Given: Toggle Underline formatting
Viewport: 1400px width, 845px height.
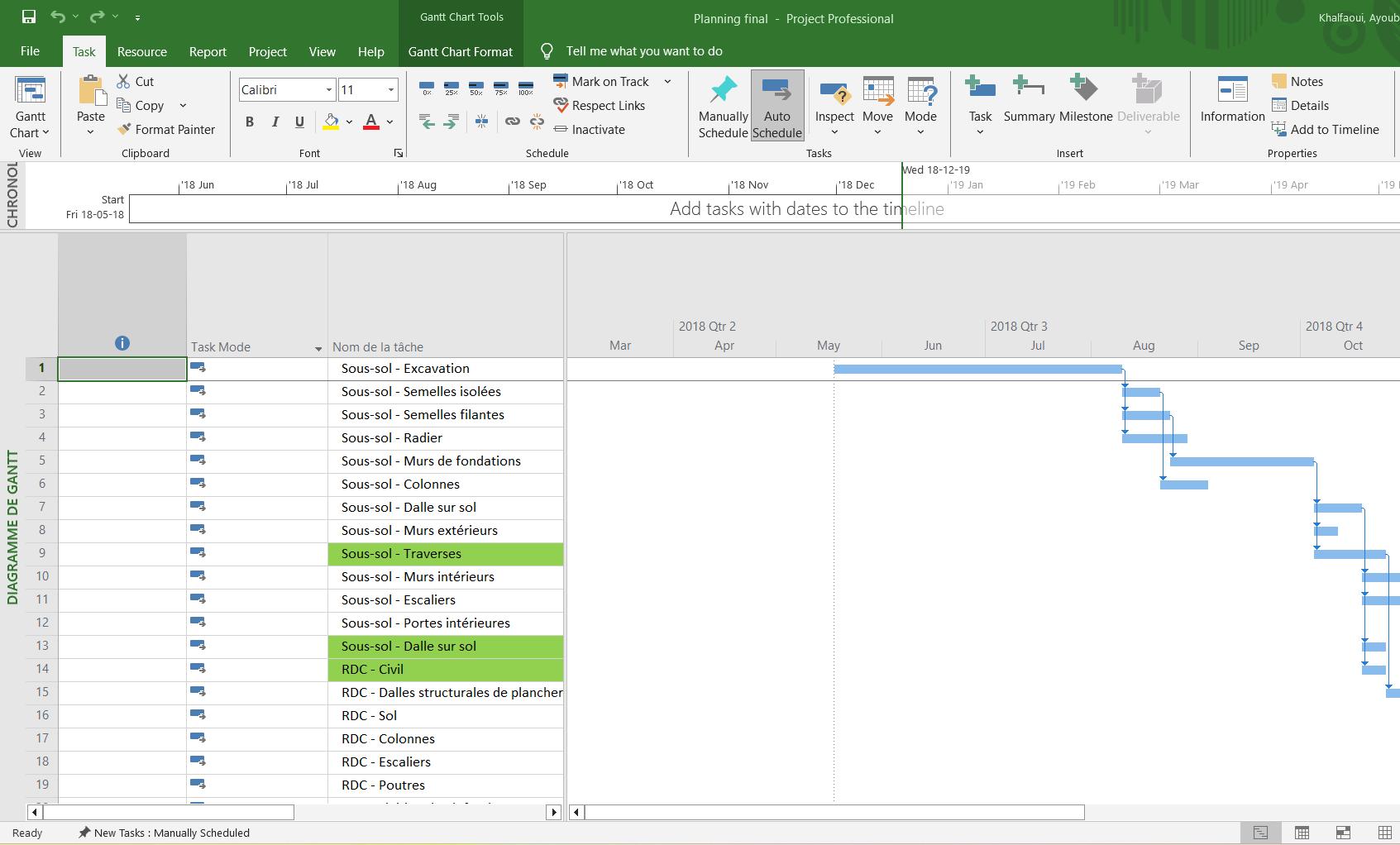Looking at the screenshot, I should (x=299, y=122).
